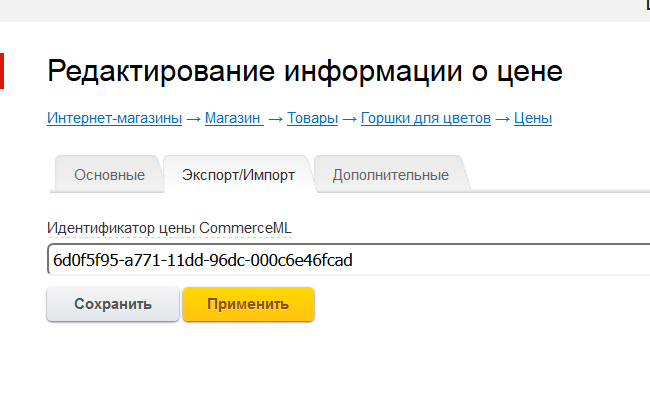
Task: Click the Сохранить button
Action: pyautogui.click(x=113, y=304)
